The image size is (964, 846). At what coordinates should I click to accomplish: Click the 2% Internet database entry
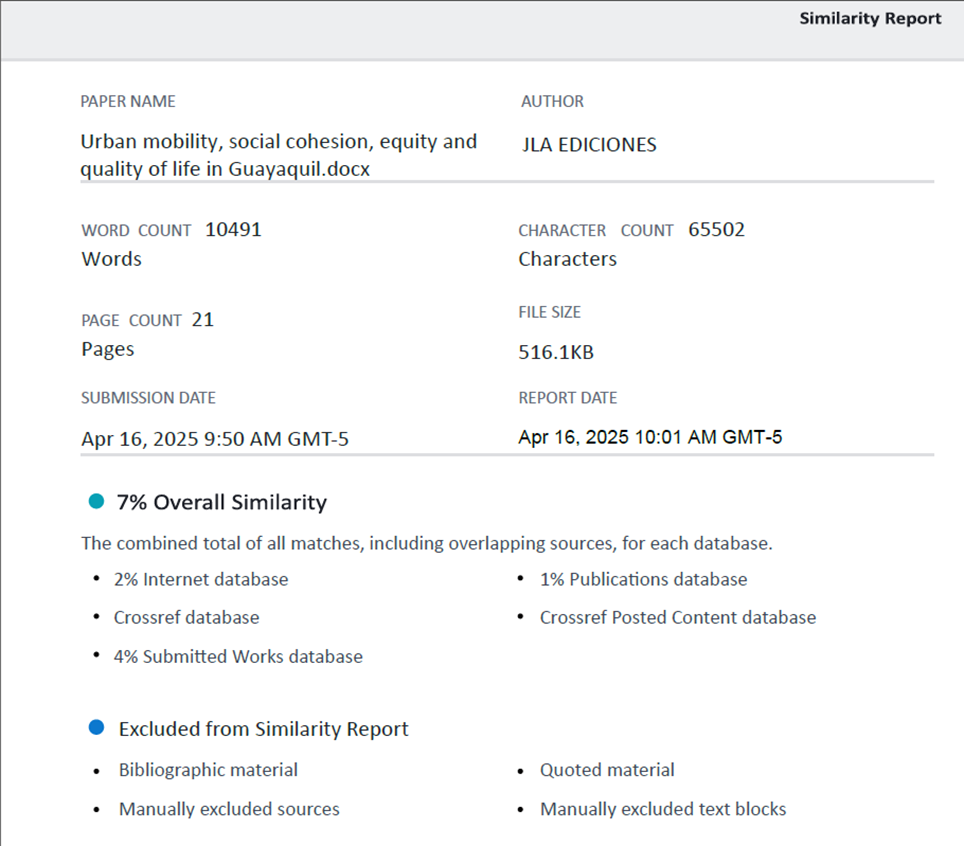click(x=201, y=579)
